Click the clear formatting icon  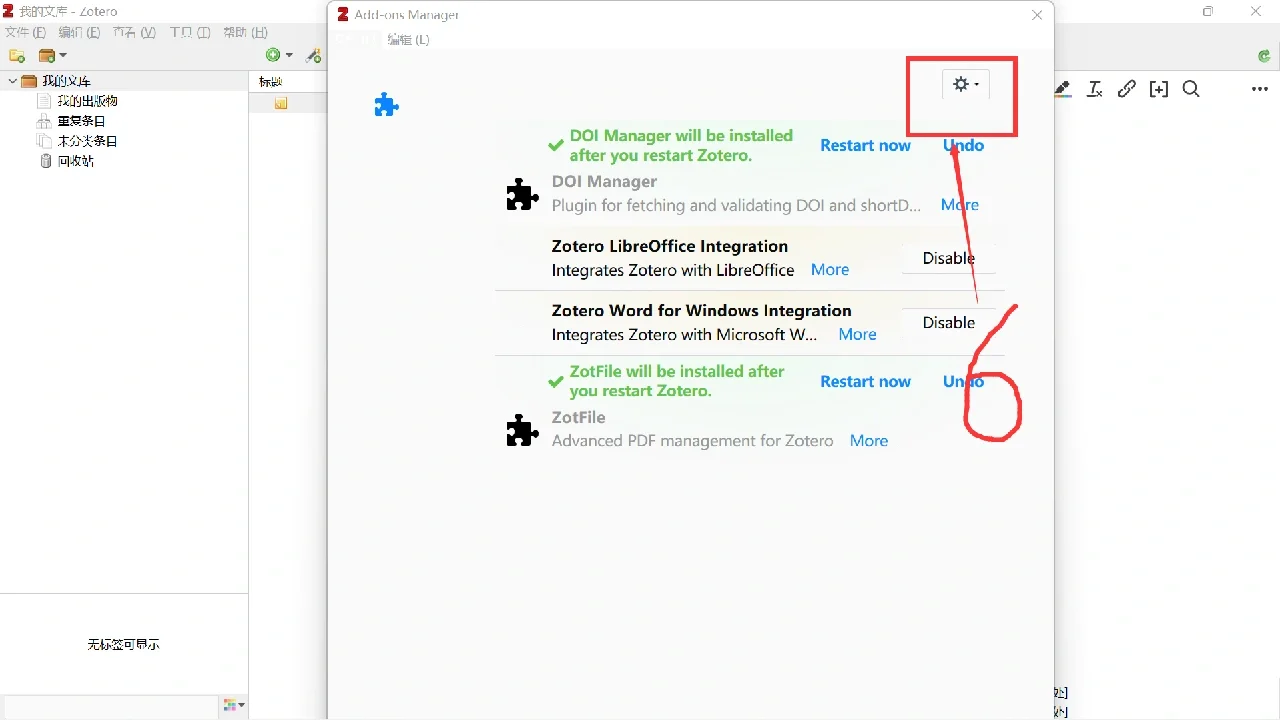pyautogui.click(x=1095, y=89)
